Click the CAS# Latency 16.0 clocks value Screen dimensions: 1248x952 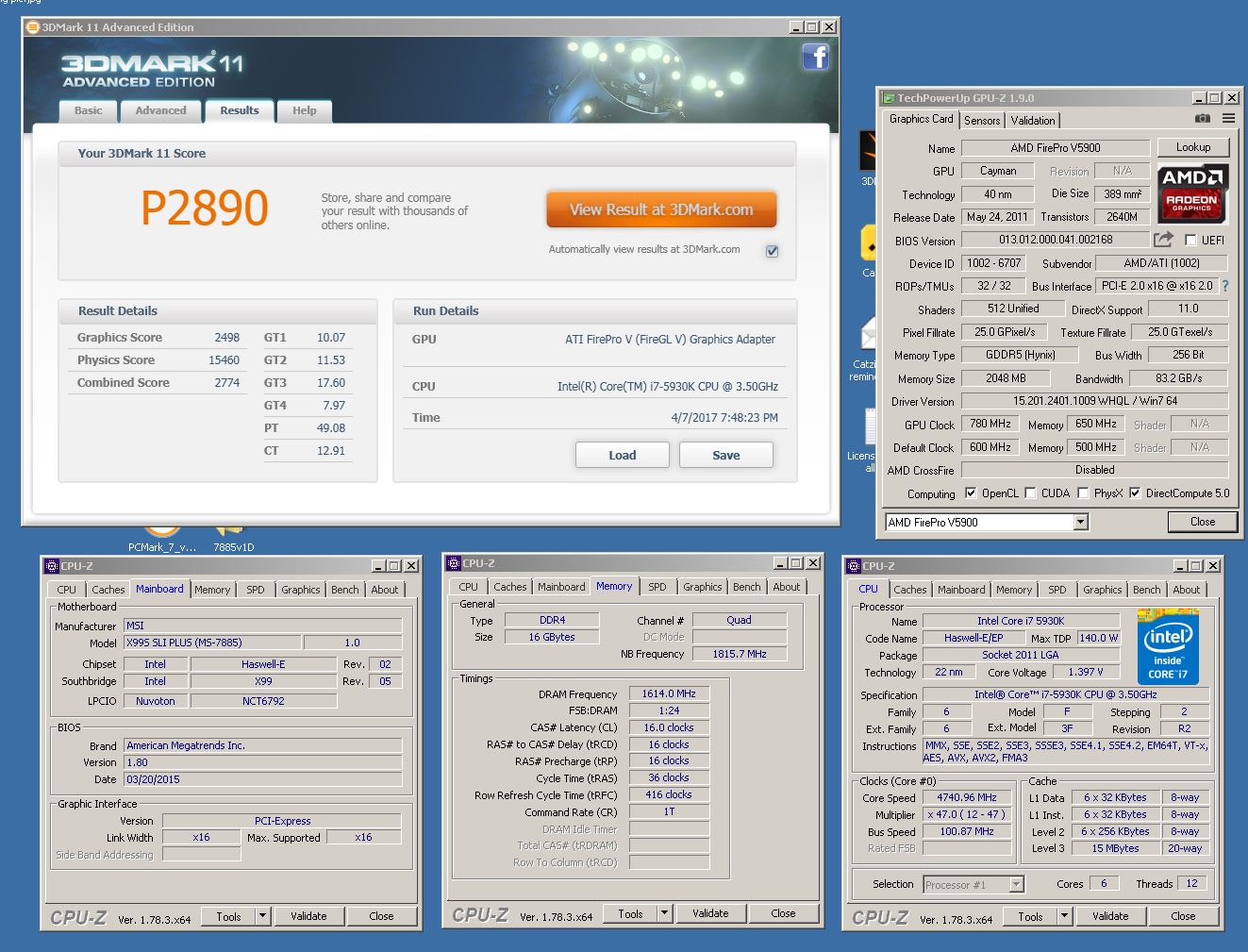(669, 727)
